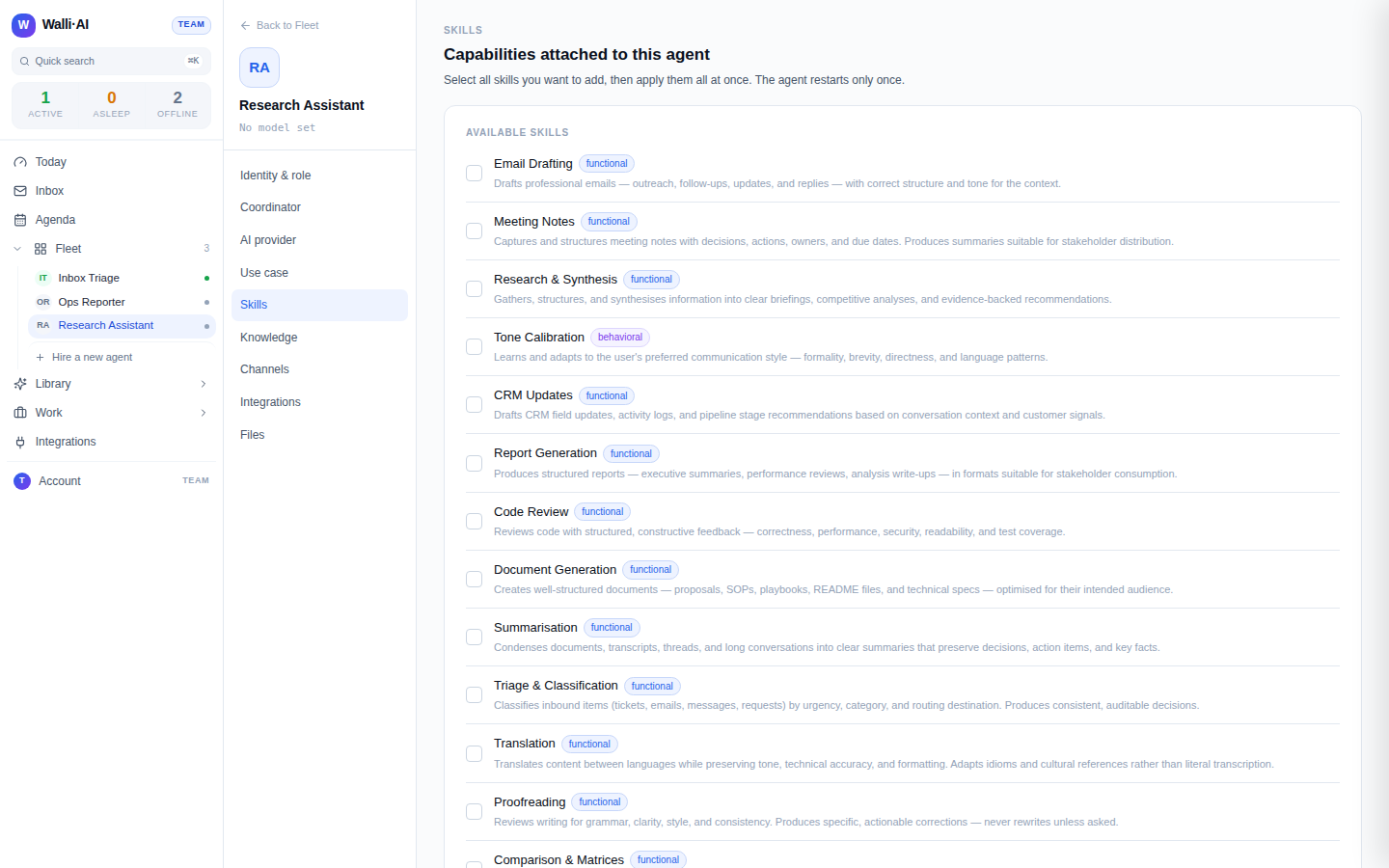This screenshot has height=868, width=1389.
Task: Open the Account page
Action: pos(111,481)
